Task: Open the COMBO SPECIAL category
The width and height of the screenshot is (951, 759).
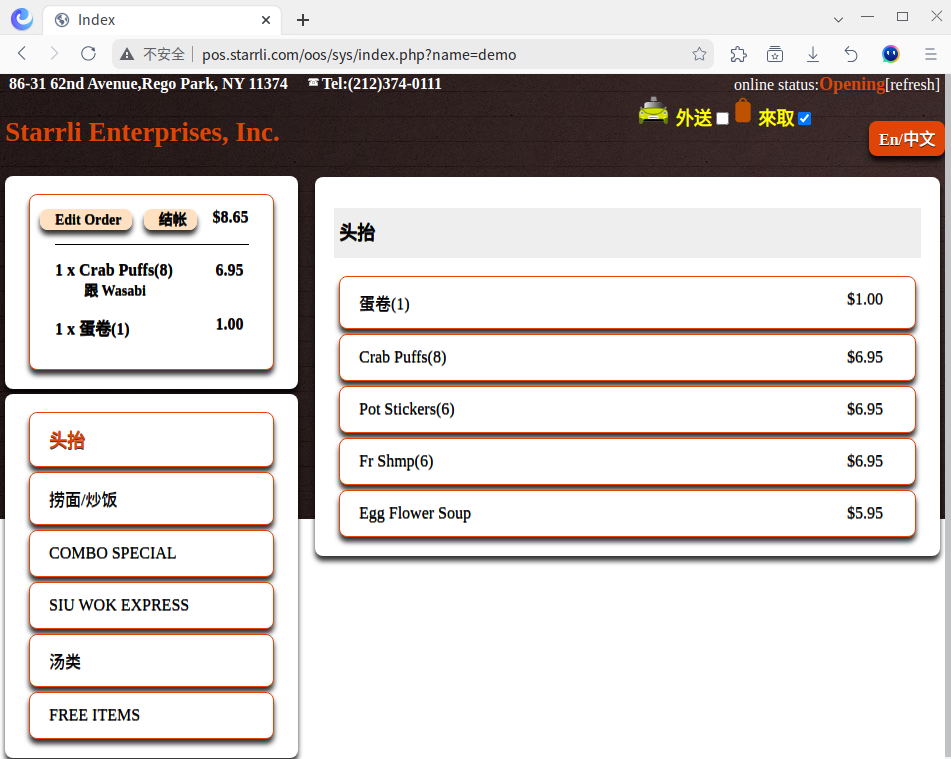Action: click(x=151, y=553)
